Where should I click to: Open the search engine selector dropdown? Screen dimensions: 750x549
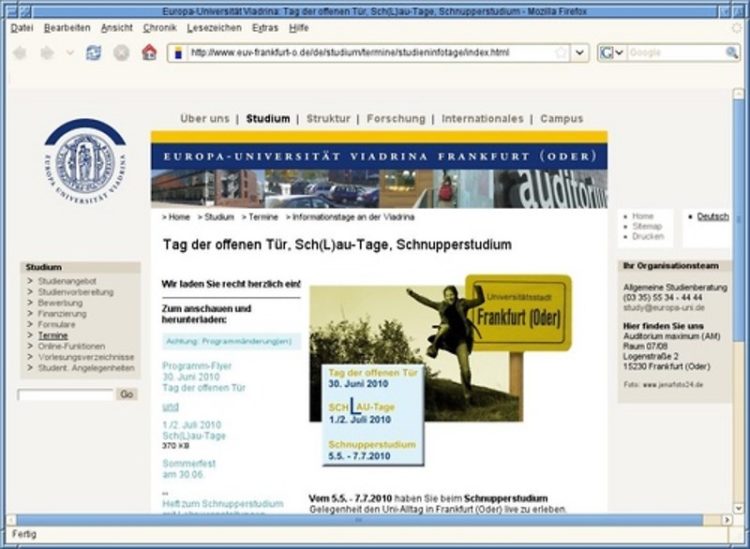point(612,53)
